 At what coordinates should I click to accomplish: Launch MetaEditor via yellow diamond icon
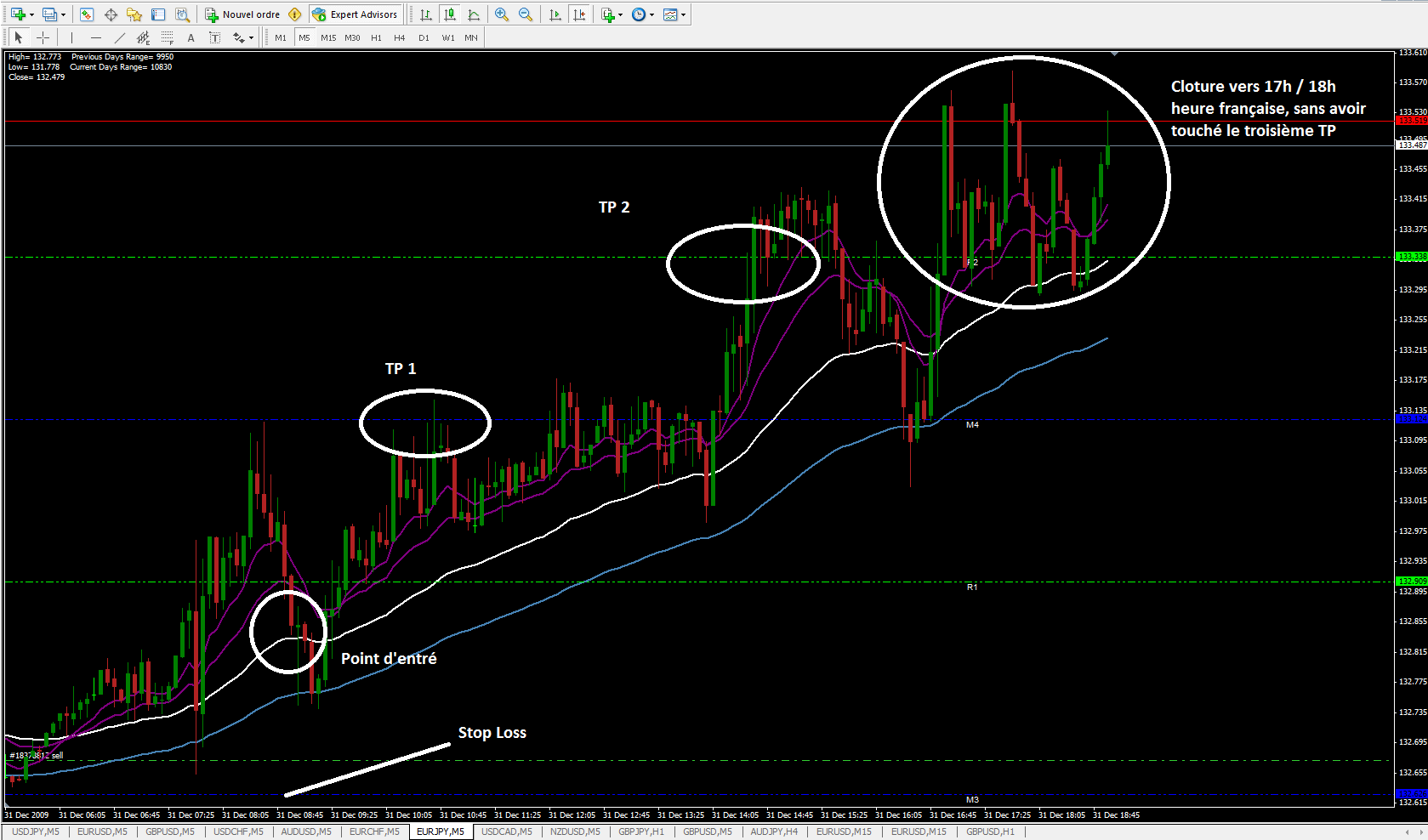coord(295,14)
